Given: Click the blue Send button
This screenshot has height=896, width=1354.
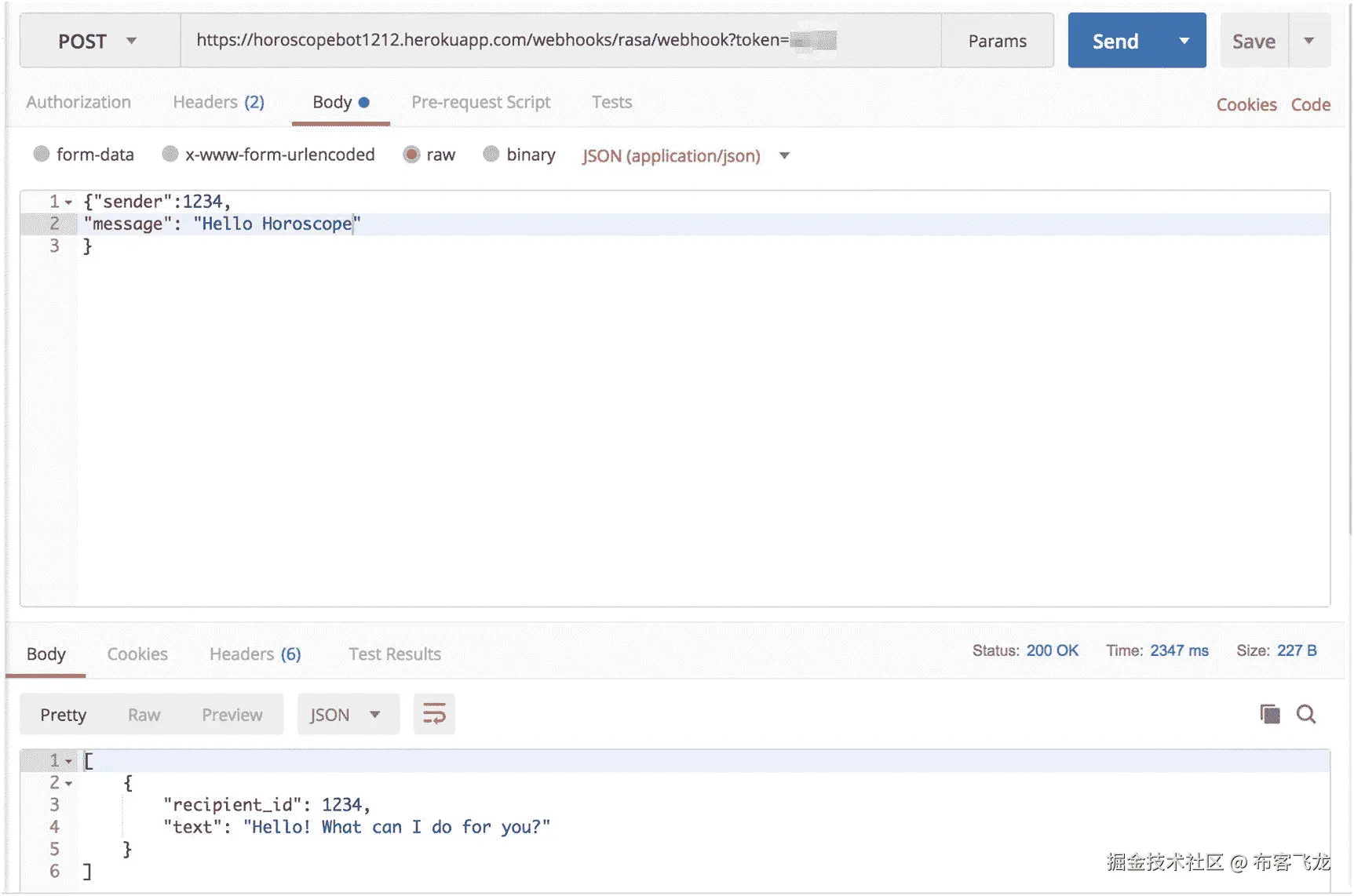Looking at the screenshot, I should pos(1116,41).
